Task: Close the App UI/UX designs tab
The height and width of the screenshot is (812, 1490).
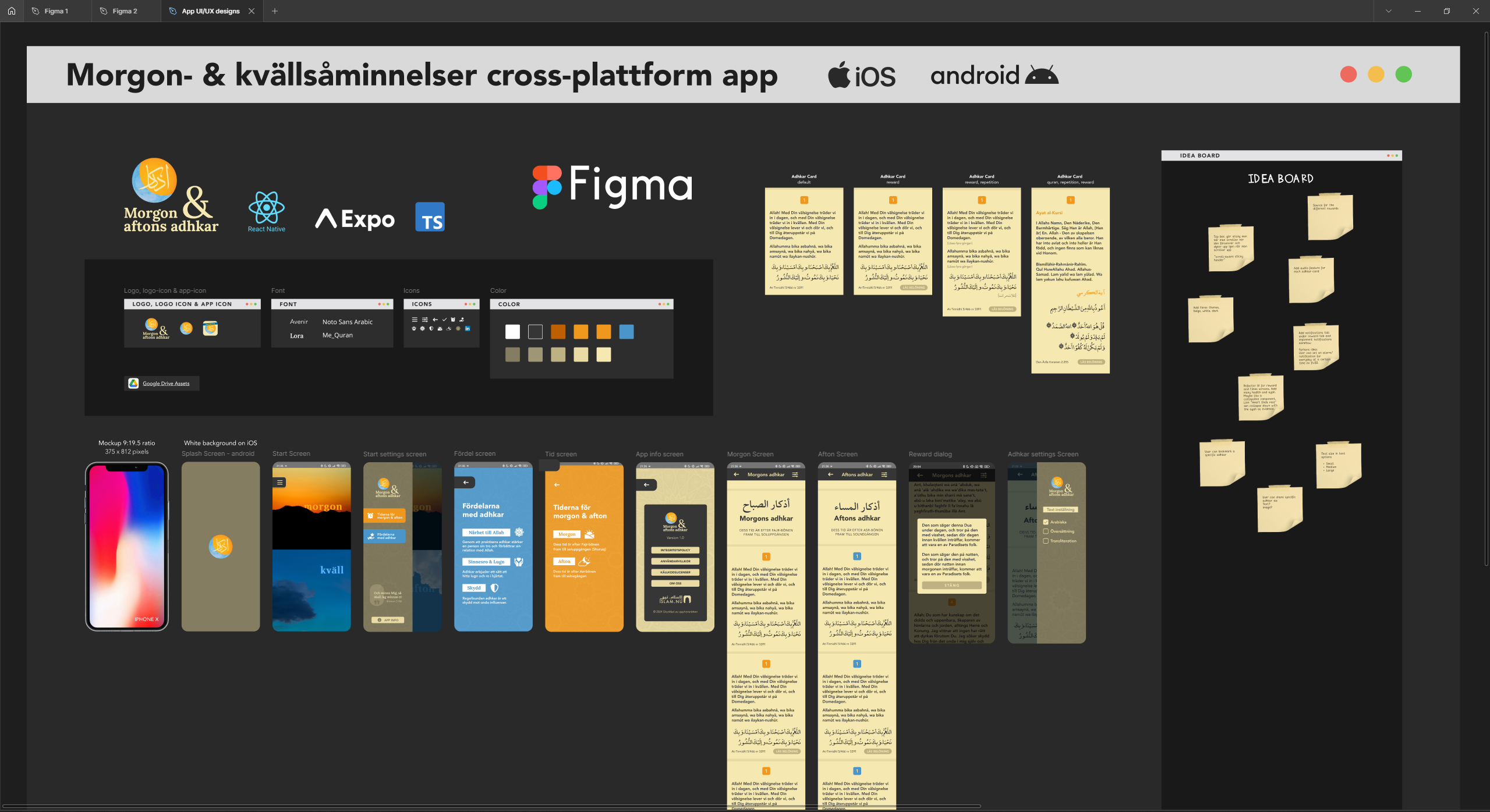Action: pos(252,11)
